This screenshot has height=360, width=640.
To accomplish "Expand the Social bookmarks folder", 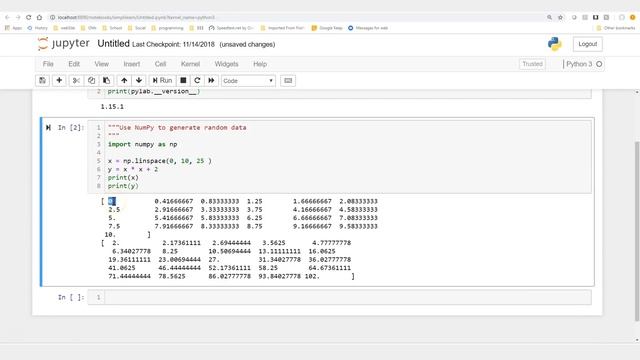I will click(x=137, y=28).
